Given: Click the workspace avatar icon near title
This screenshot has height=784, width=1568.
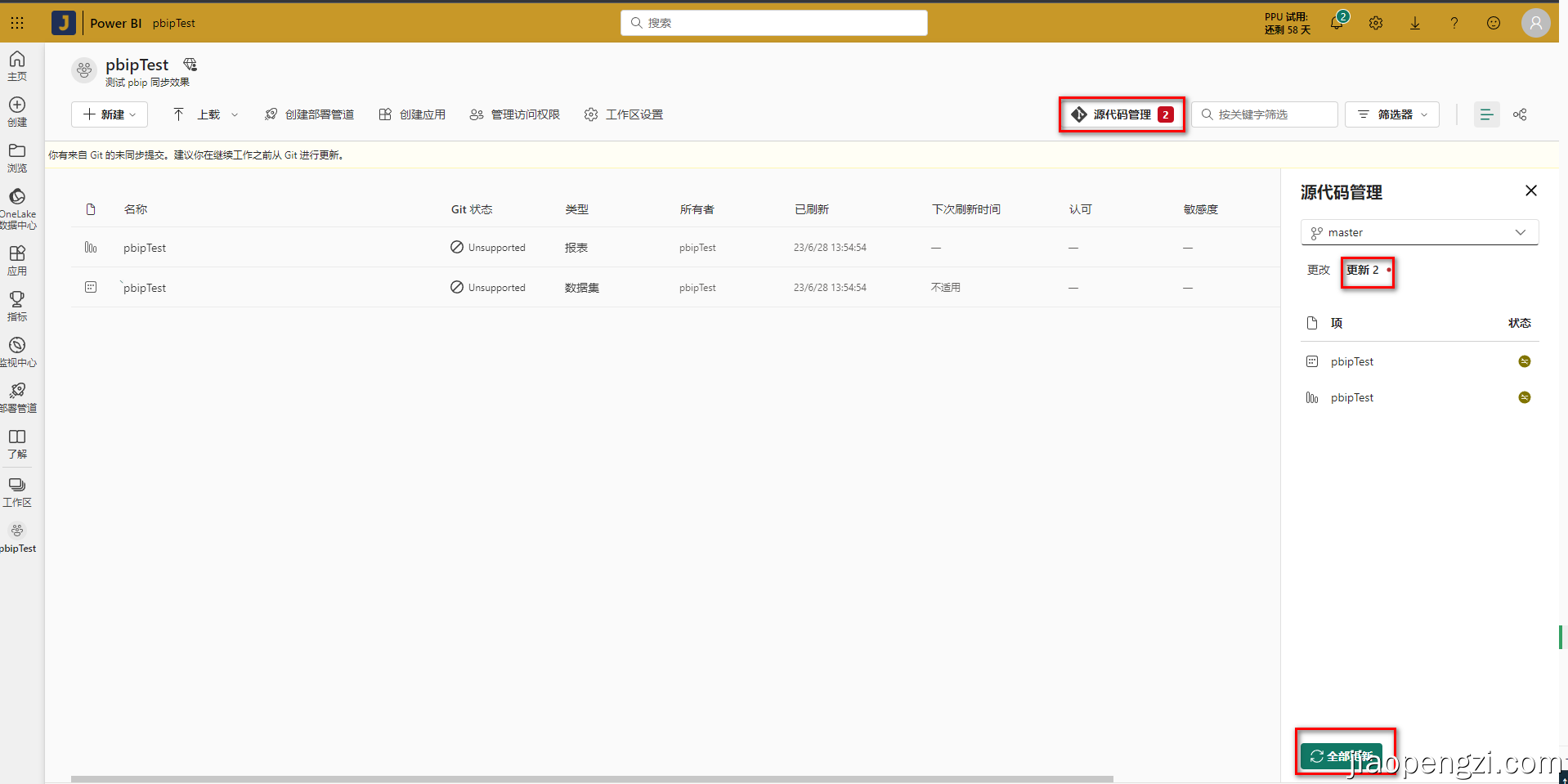Looking at the screenshot, I should pos(84,71).
